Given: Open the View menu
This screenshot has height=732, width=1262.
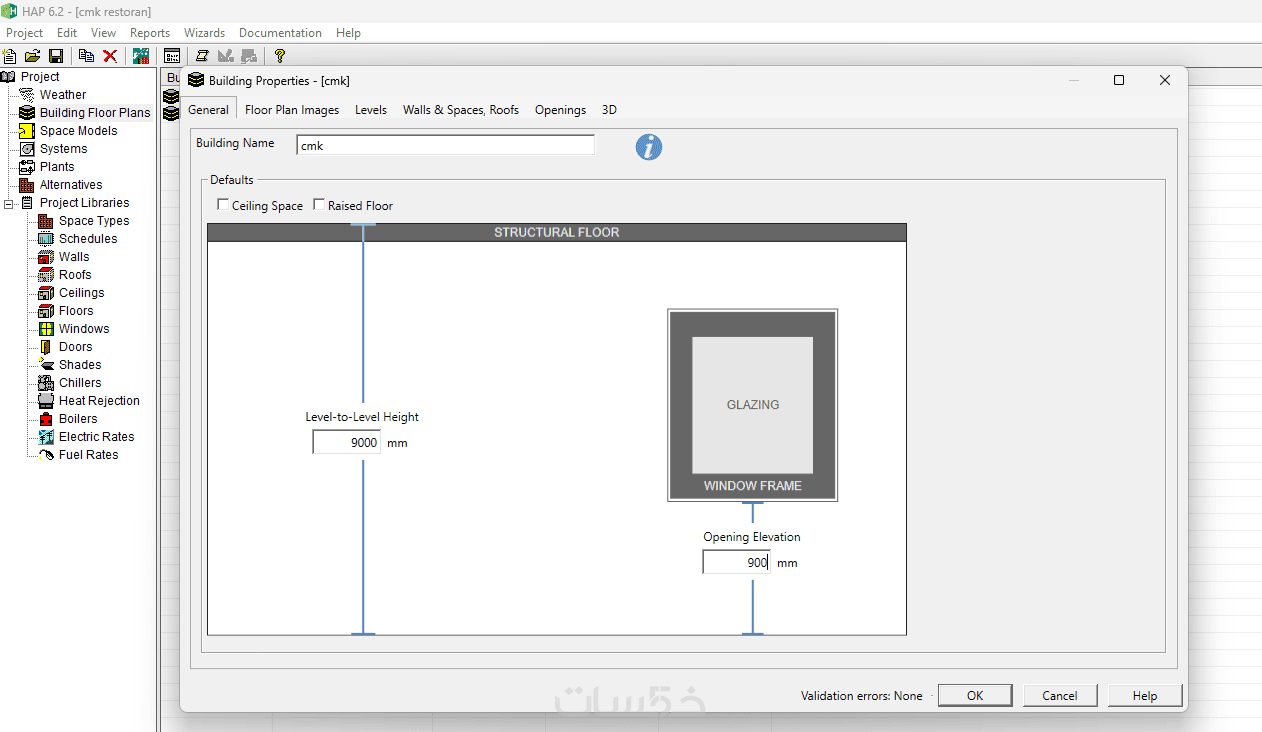Looking at the screenshot, I should pos(103,33).
